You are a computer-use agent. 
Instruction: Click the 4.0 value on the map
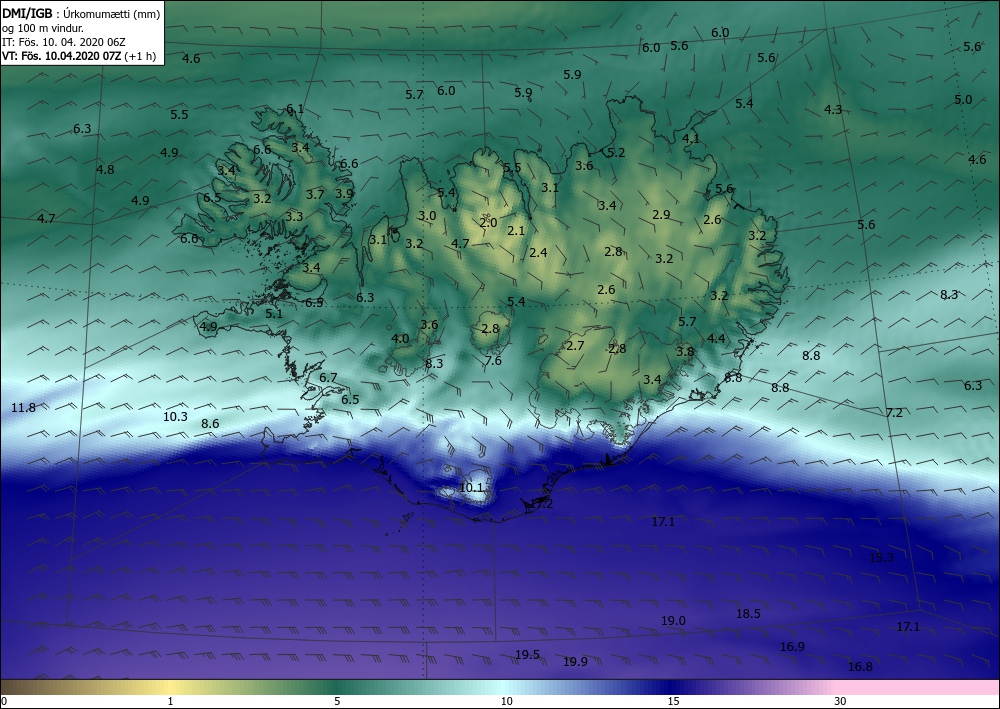[x=400, y=339]
